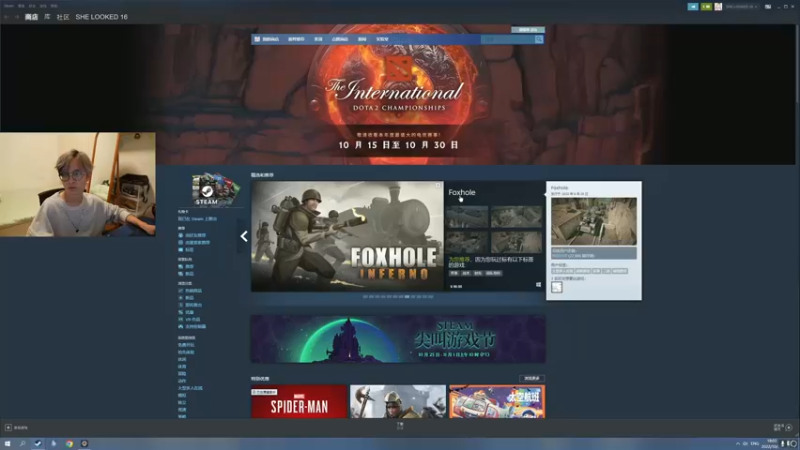Click the plus icon to add a game
Image resolution: width=800 pixels, height=450 pixels.
(8, 428)
